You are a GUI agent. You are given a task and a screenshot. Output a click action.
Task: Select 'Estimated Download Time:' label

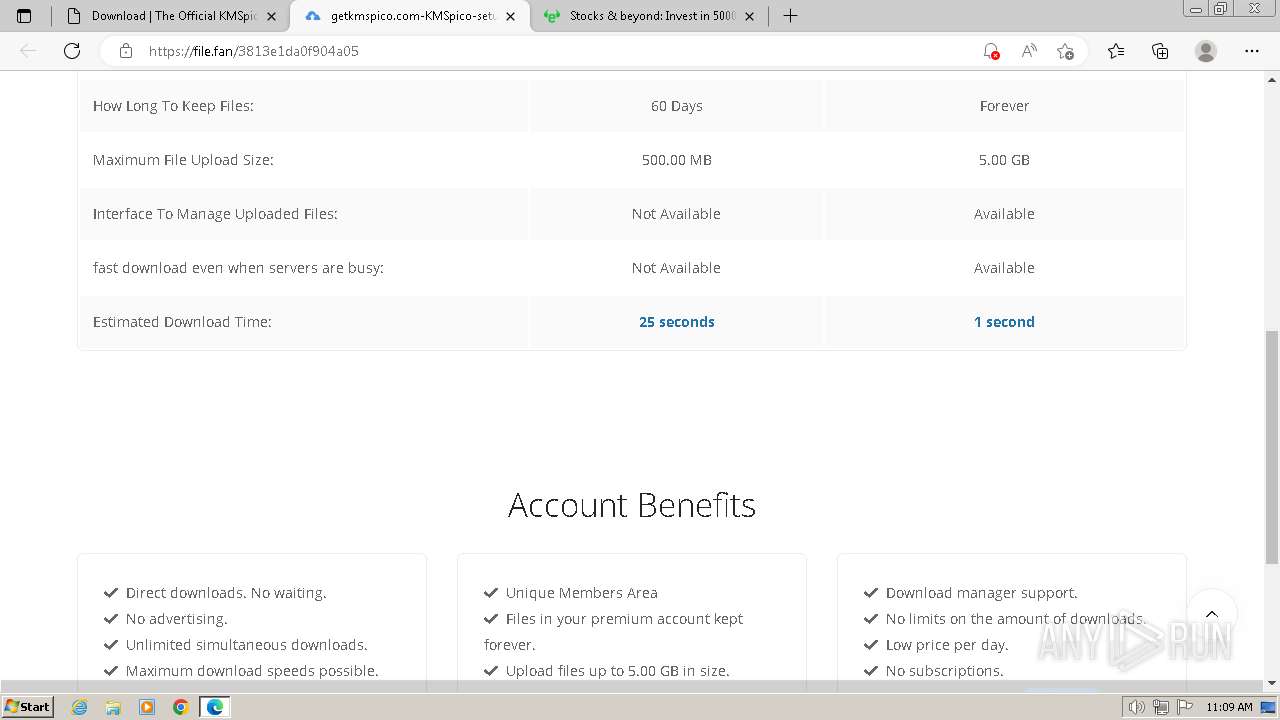click(182, 322)
